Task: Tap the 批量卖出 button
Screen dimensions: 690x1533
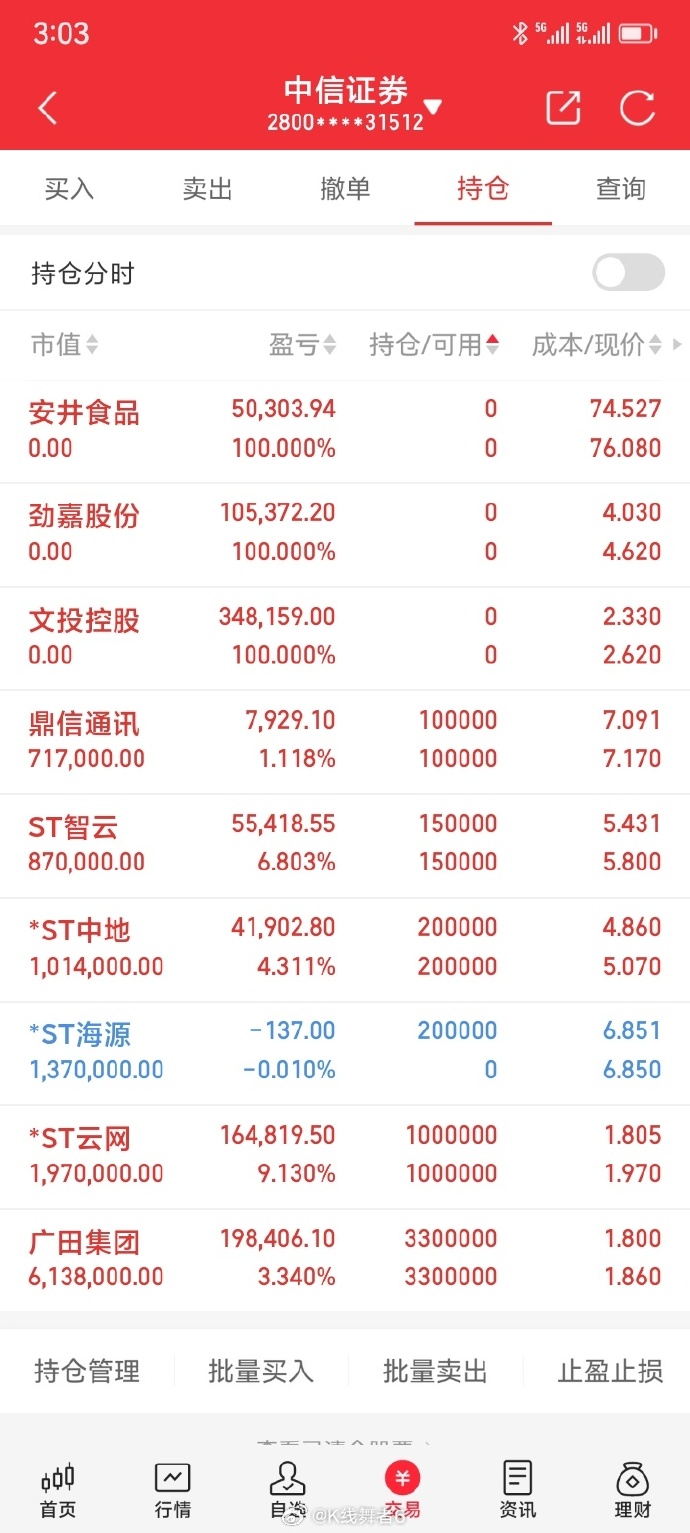Action: [x=435, y=1371]
